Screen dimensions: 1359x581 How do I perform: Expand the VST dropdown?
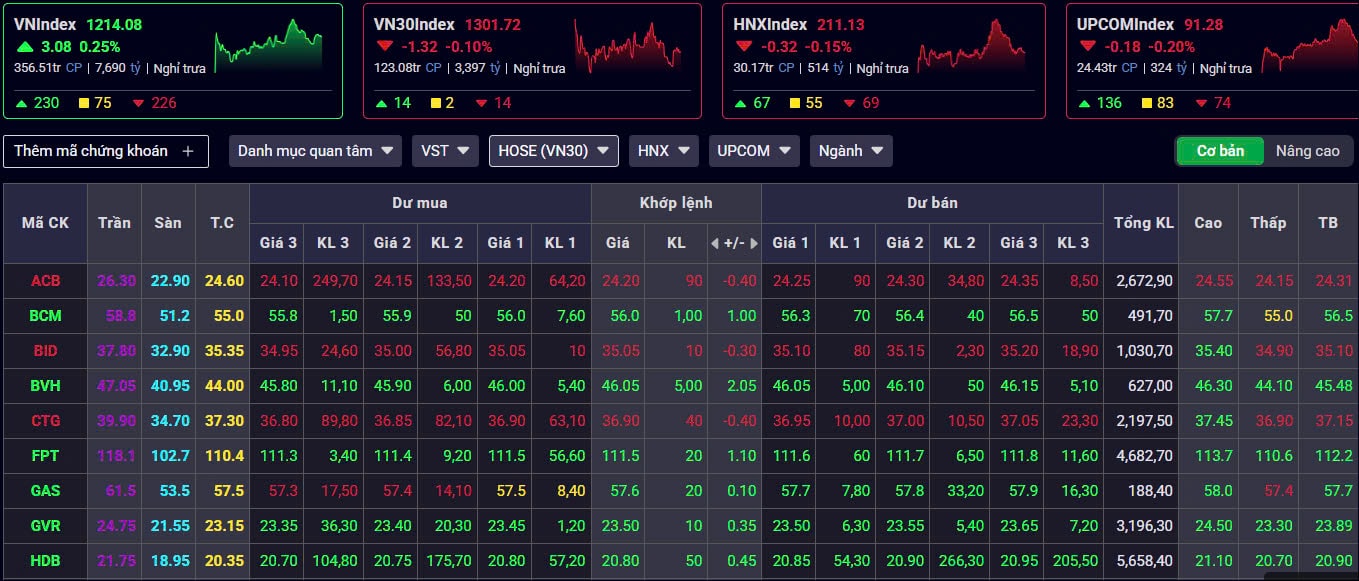pos(445,151)
